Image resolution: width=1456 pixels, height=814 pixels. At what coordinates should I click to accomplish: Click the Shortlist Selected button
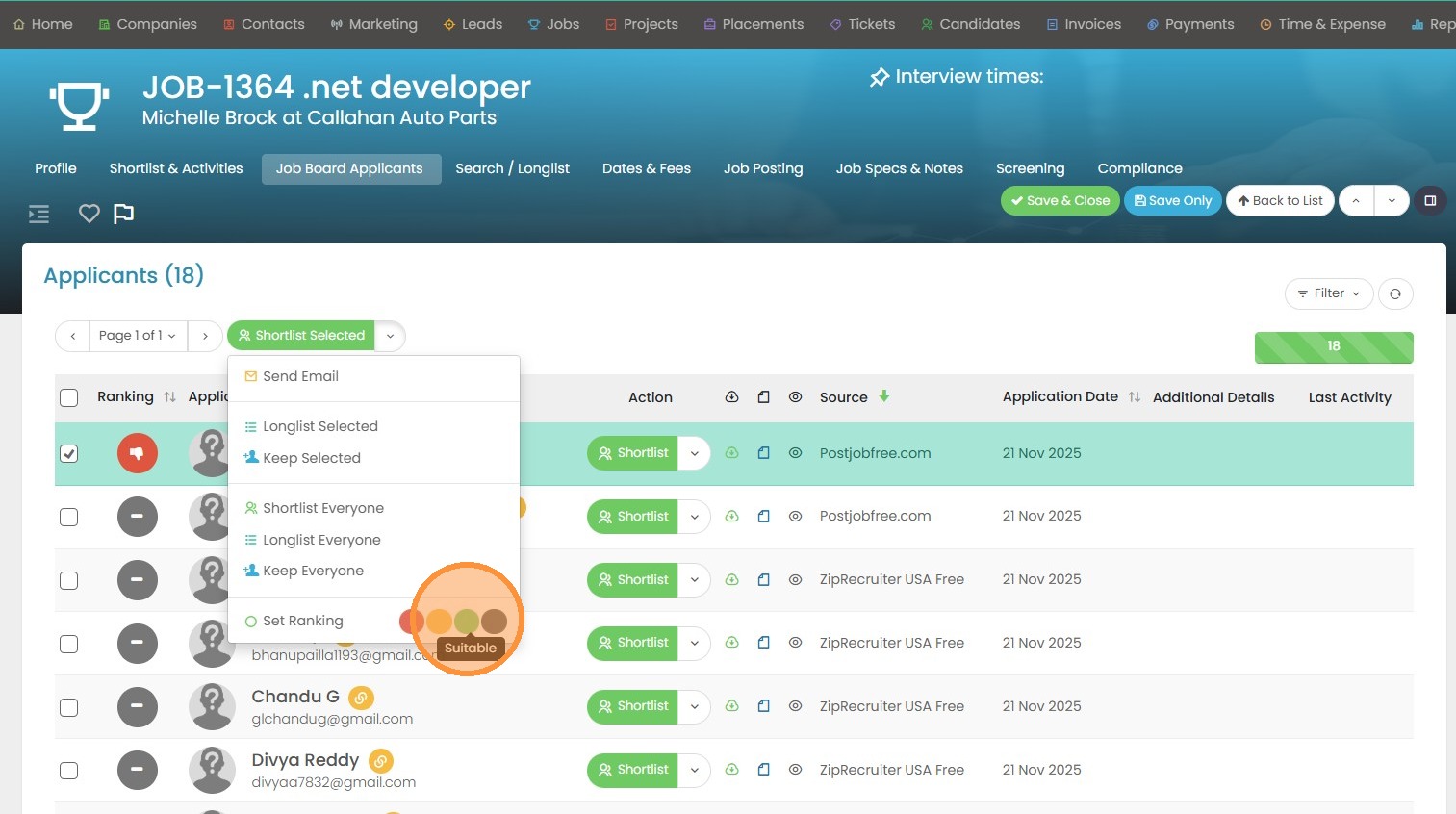click(x=301, y=336)
